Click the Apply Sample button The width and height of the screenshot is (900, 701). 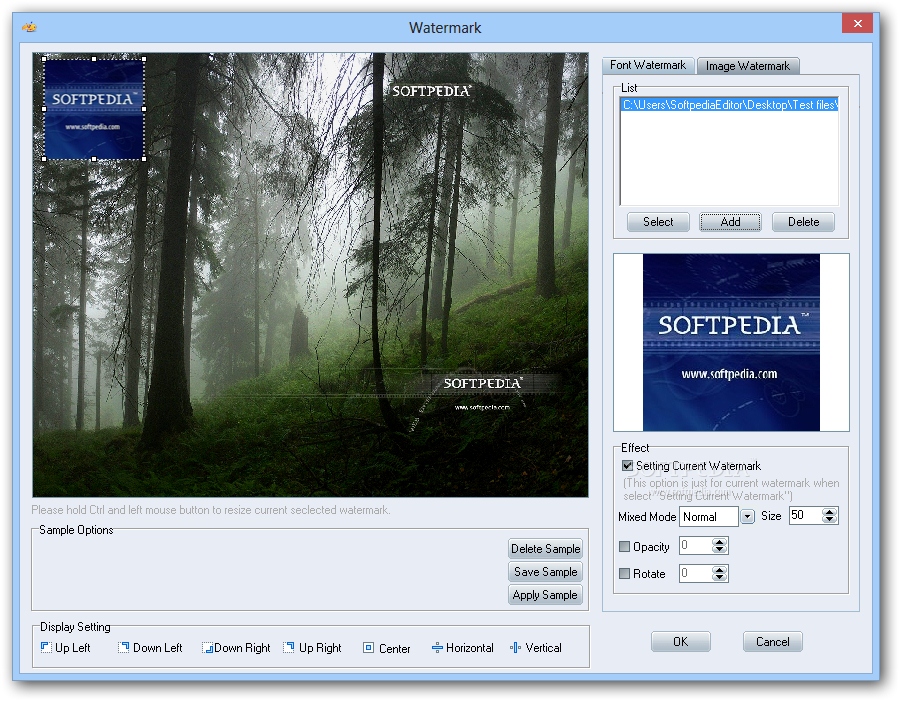[545, 595]
